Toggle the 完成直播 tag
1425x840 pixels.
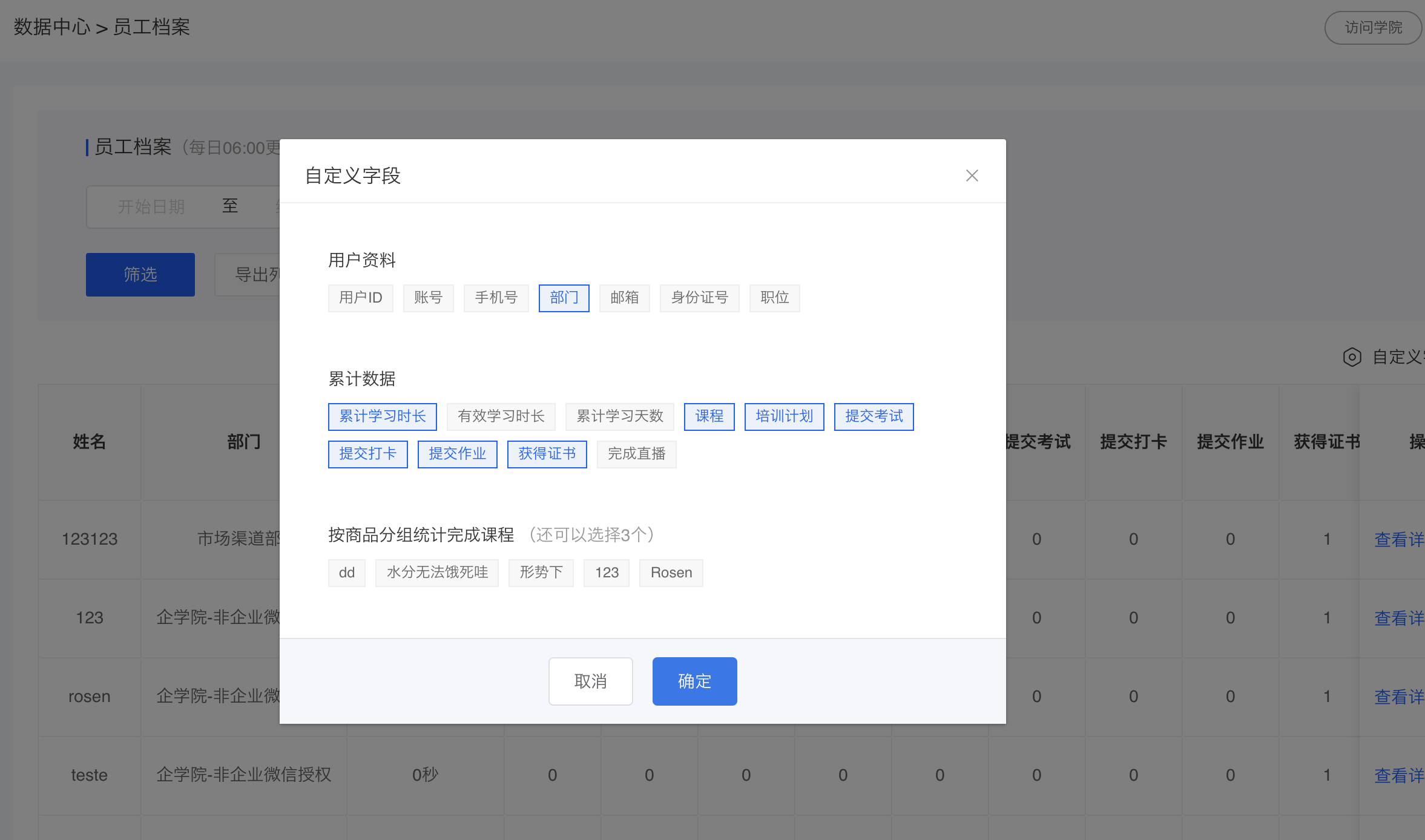pyautogui.click(x=636, y=454)
